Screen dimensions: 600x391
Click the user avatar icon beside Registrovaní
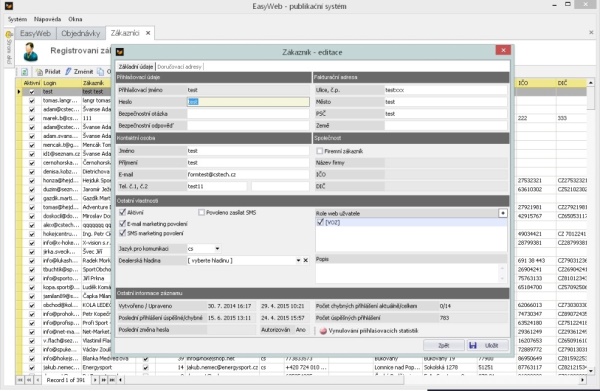tap(30, 52)
